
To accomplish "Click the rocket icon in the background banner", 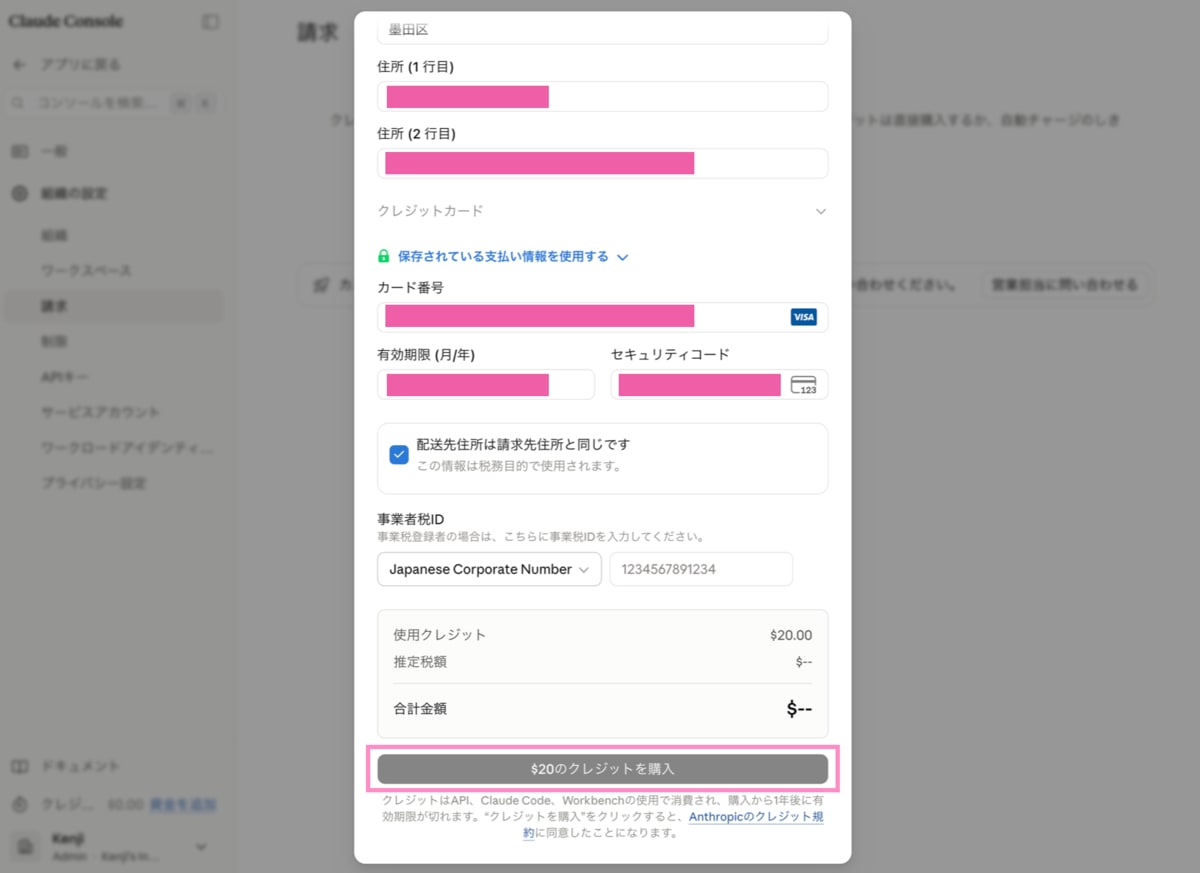I will click(321, 285).
